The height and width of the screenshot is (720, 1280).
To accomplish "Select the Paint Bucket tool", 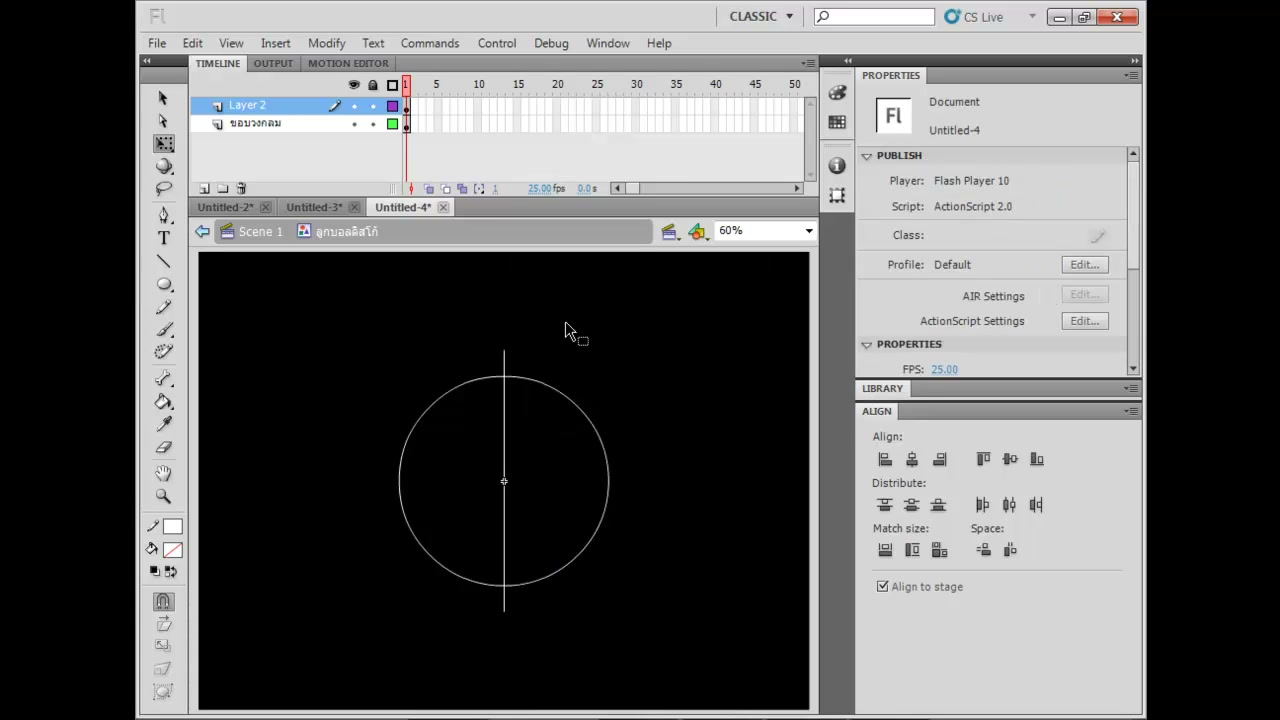I will [164, 402].
